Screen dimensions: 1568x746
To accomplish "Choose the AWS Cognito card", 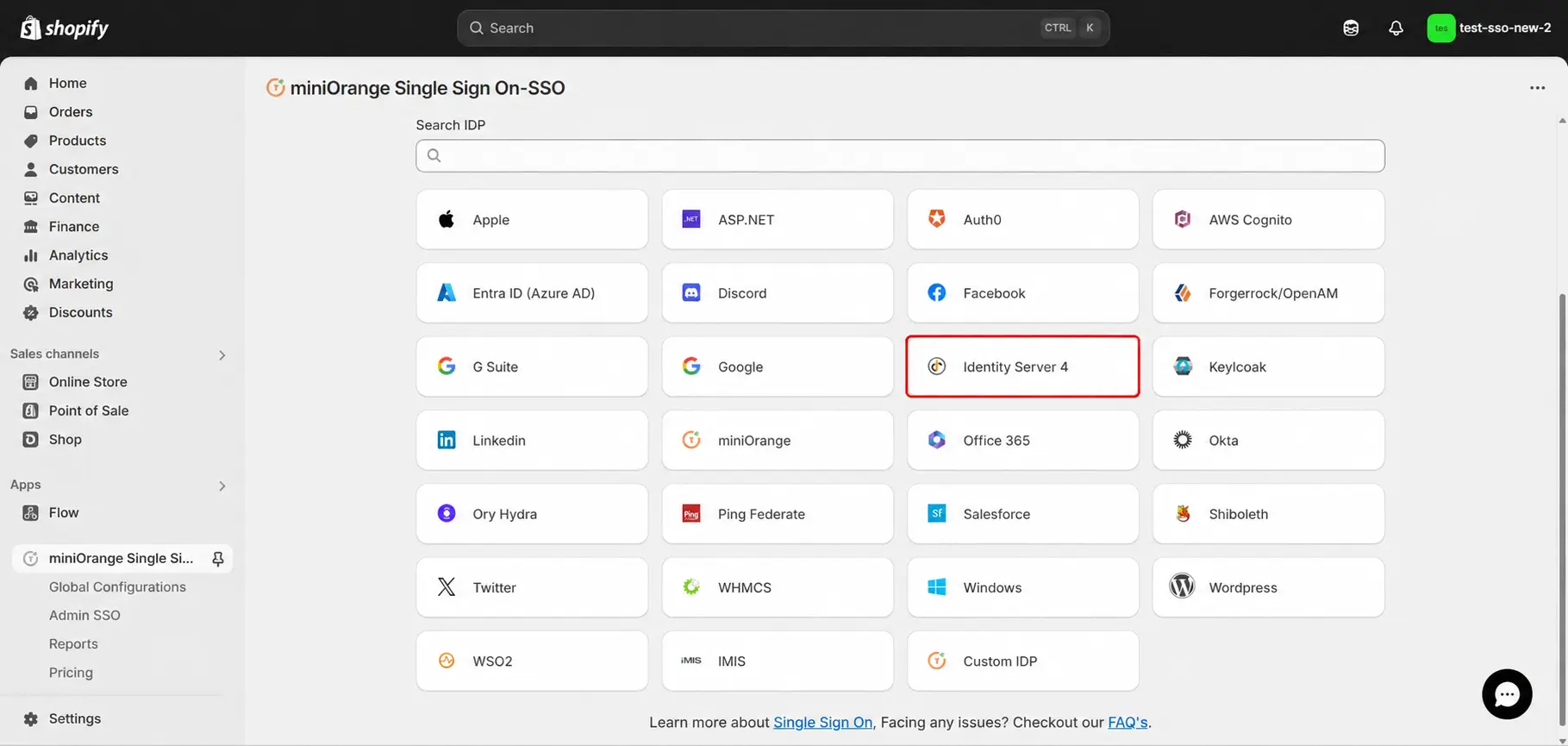I will (1268, 220).
